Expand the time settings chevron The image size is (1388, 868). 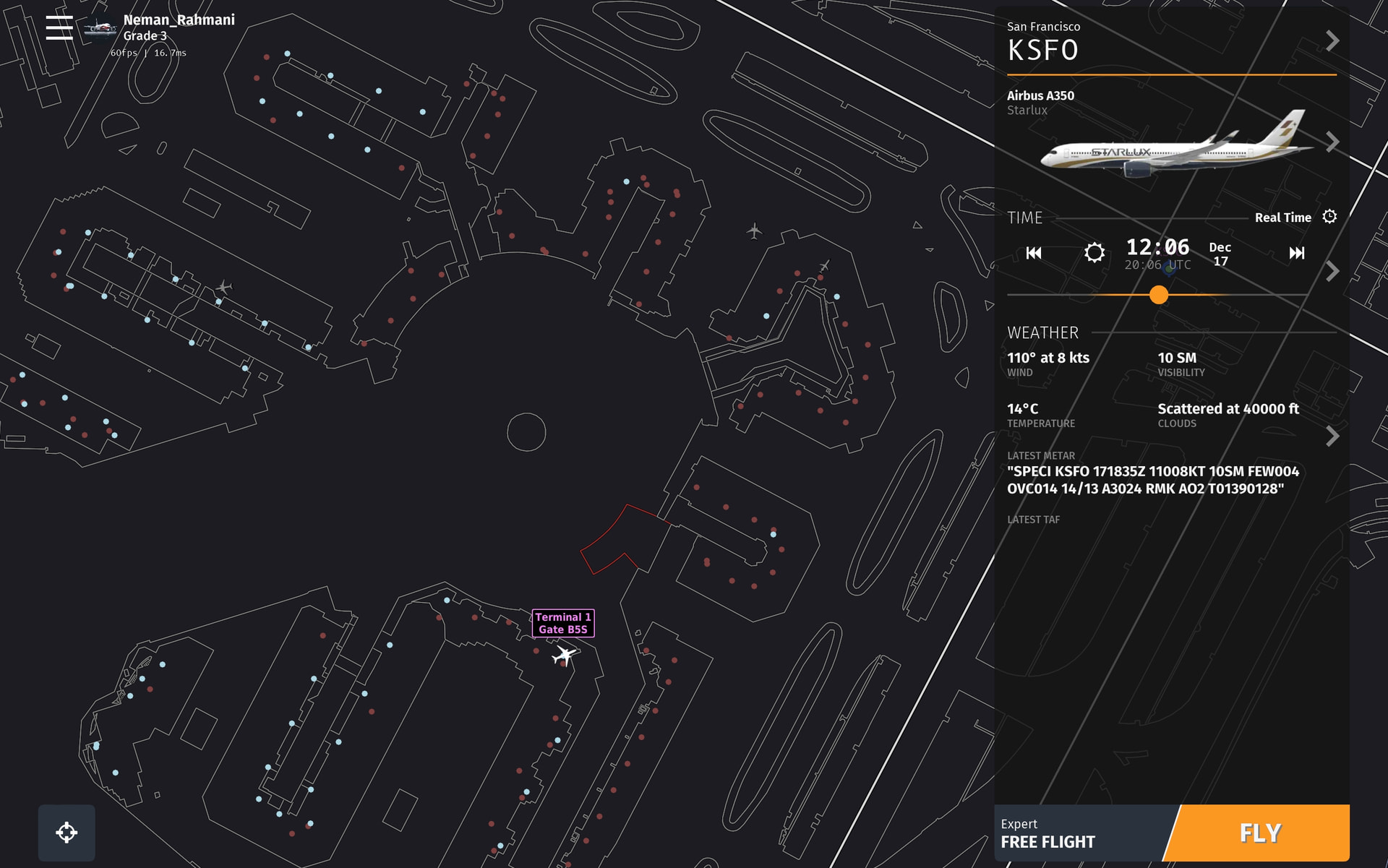tap(1332, 271)
